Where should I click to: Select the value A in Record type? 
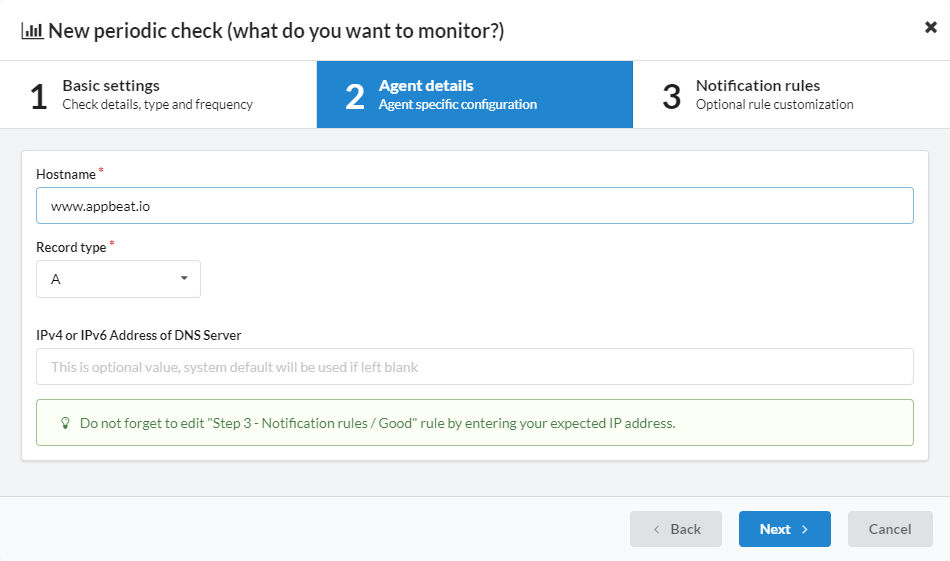coord(56,279)
